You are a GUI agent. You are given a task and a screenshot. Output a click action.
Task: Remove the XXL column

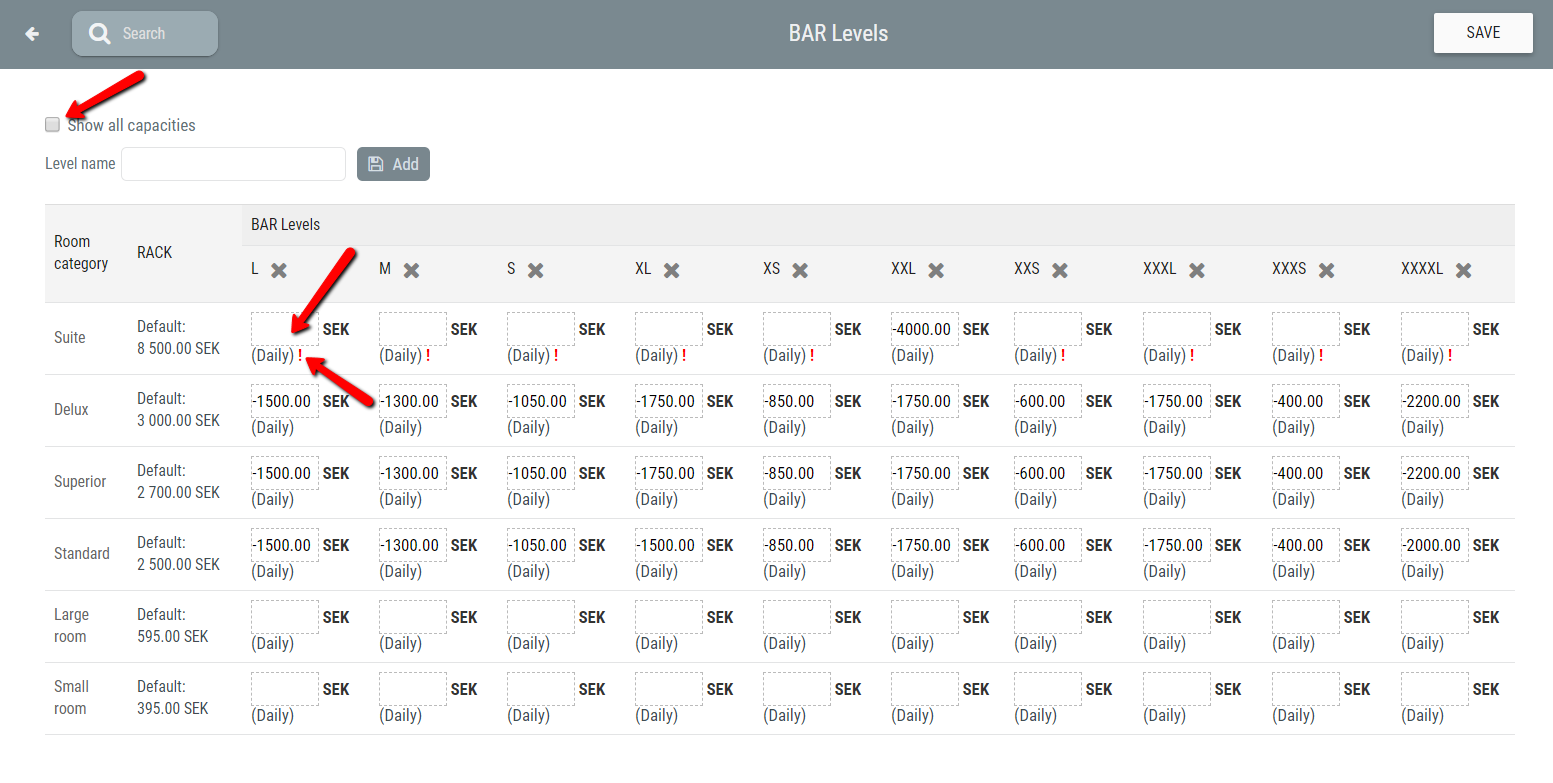(935, 269)
